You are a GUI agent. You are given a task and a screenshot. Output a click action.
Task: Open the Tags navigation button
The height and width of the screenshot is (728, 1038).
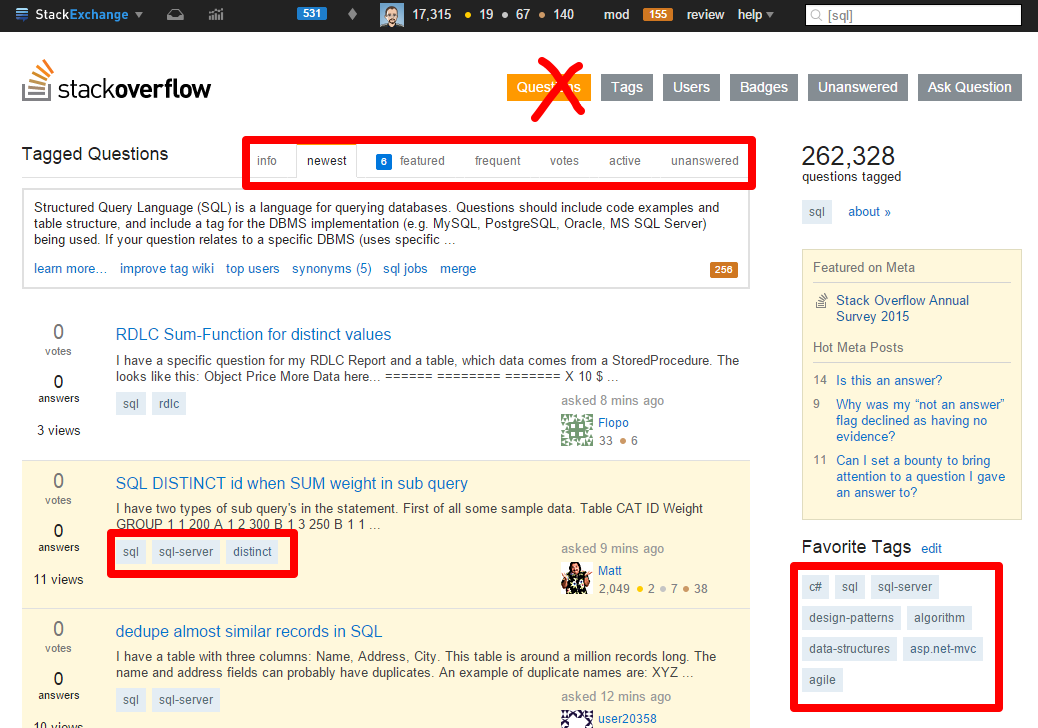coord(627,87)
